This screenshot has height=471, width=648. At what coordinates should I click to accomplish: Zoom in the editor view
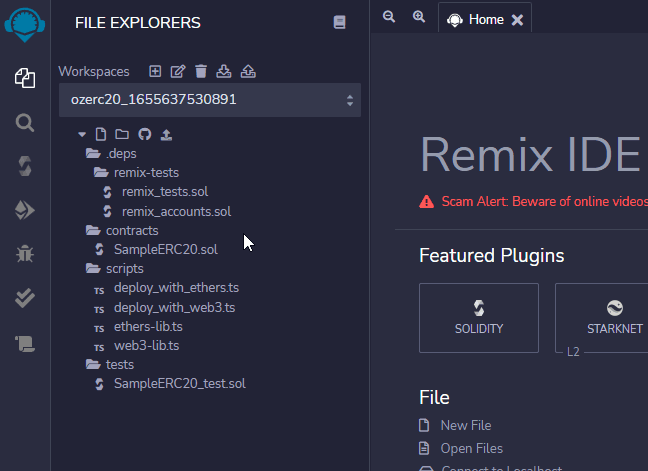(x=419, y=17)
